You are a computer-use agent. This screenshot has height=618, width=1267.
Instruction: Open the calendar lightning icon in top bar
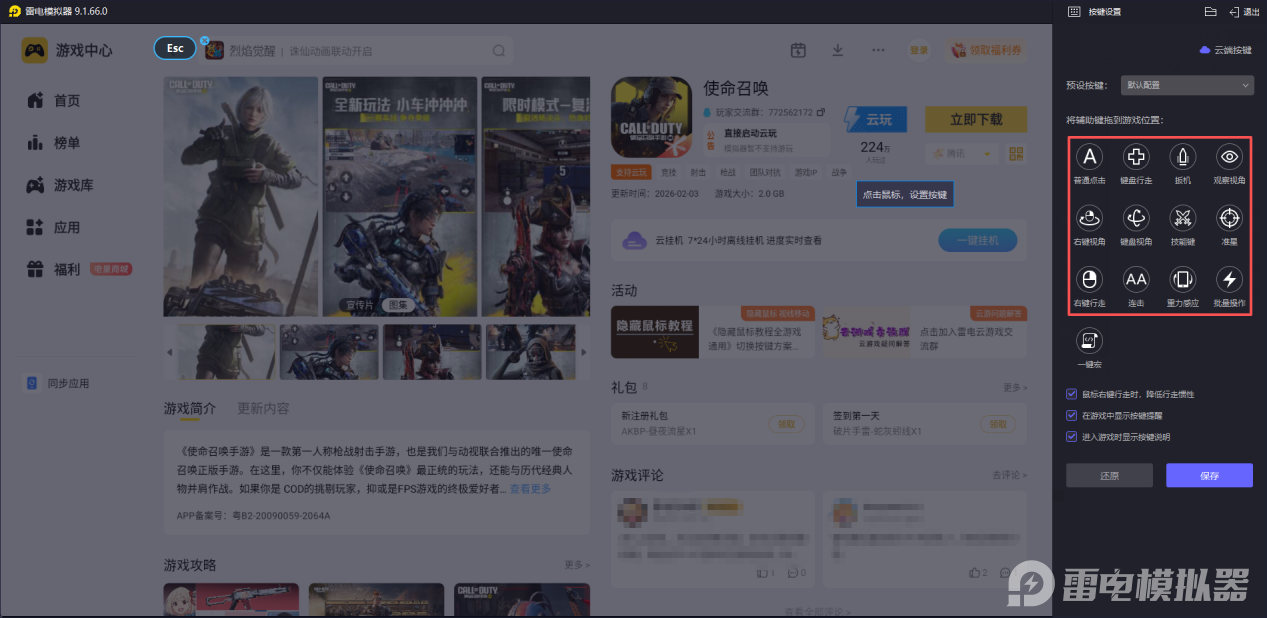pyautogui.click(x=798, y=50)
